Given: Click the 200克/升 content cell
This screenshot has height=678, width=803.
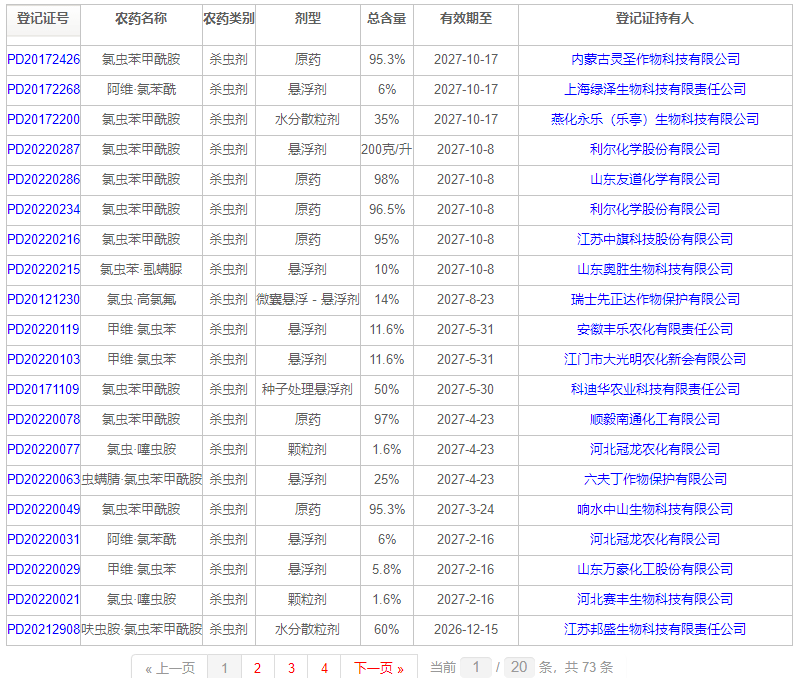Looking at the screenshot, I should pos(387,150).
